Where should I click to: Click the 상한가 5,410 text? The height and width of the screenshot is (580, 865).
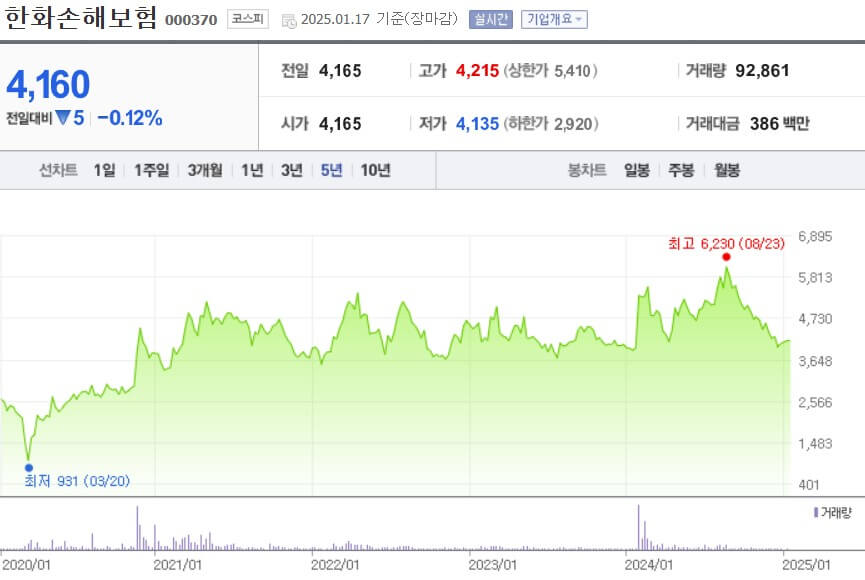click(551, 71)
